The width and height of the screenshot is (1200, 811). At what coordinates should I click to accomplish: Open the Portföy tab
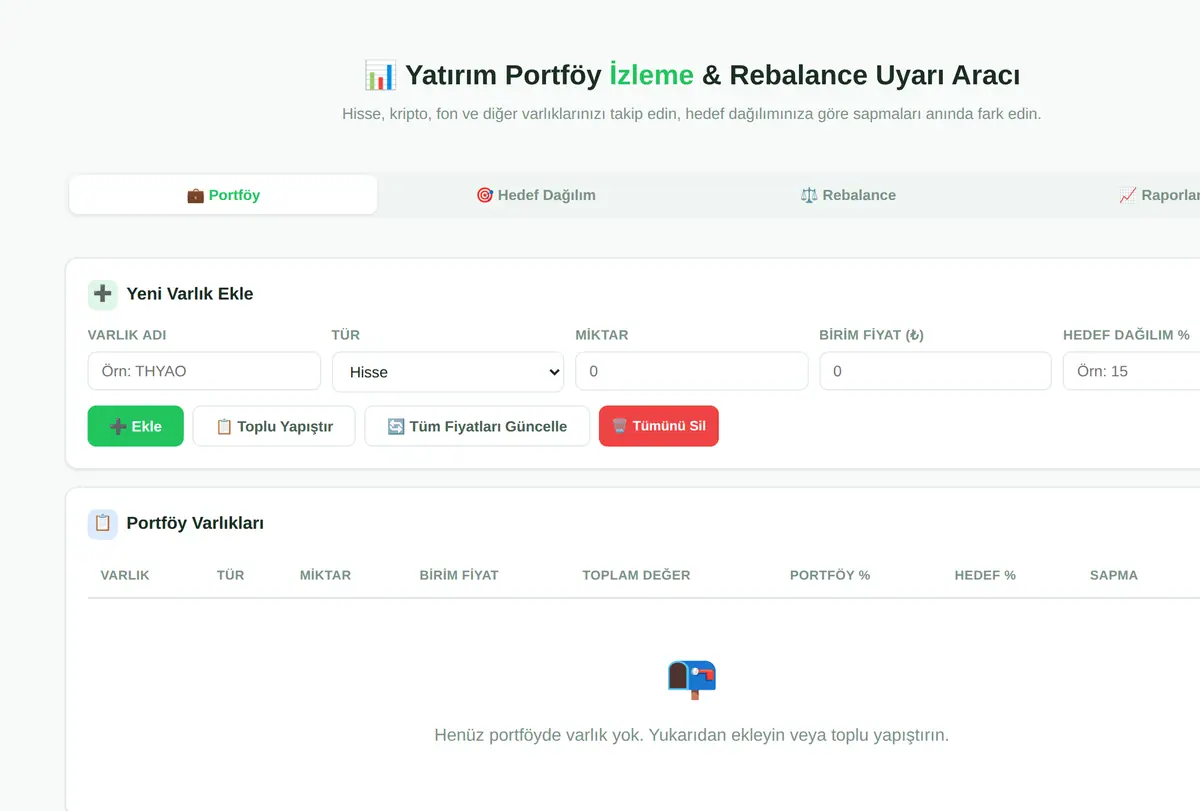(x=223, y=195)
